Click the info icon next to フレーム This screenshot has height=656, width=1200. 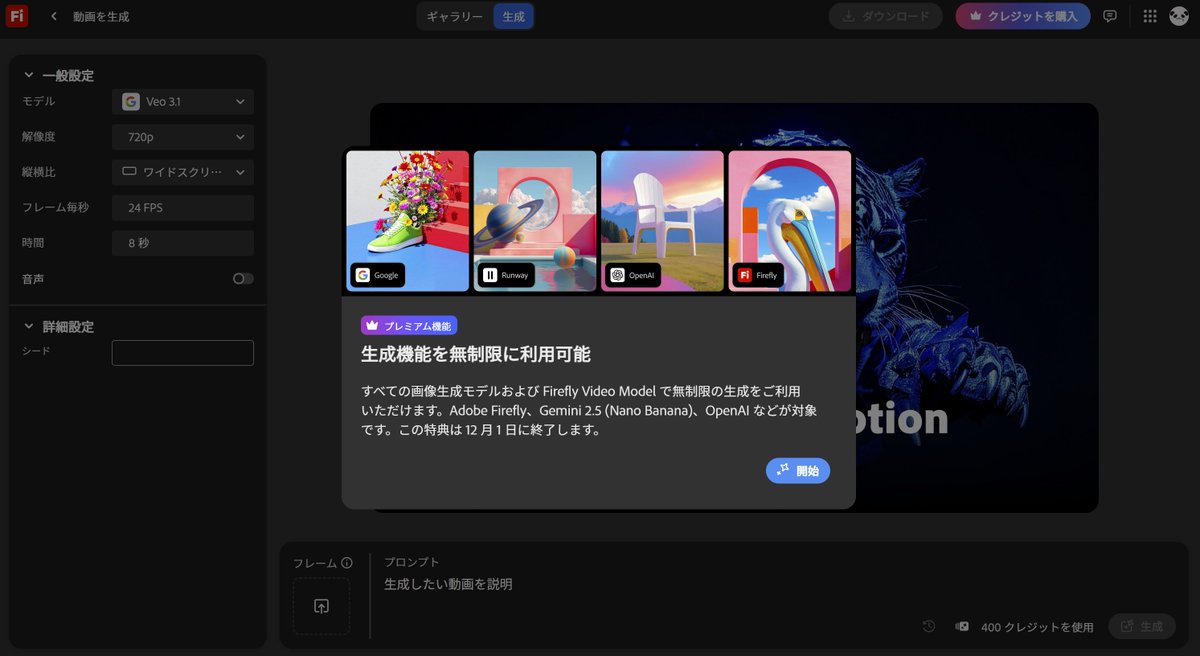346,563
